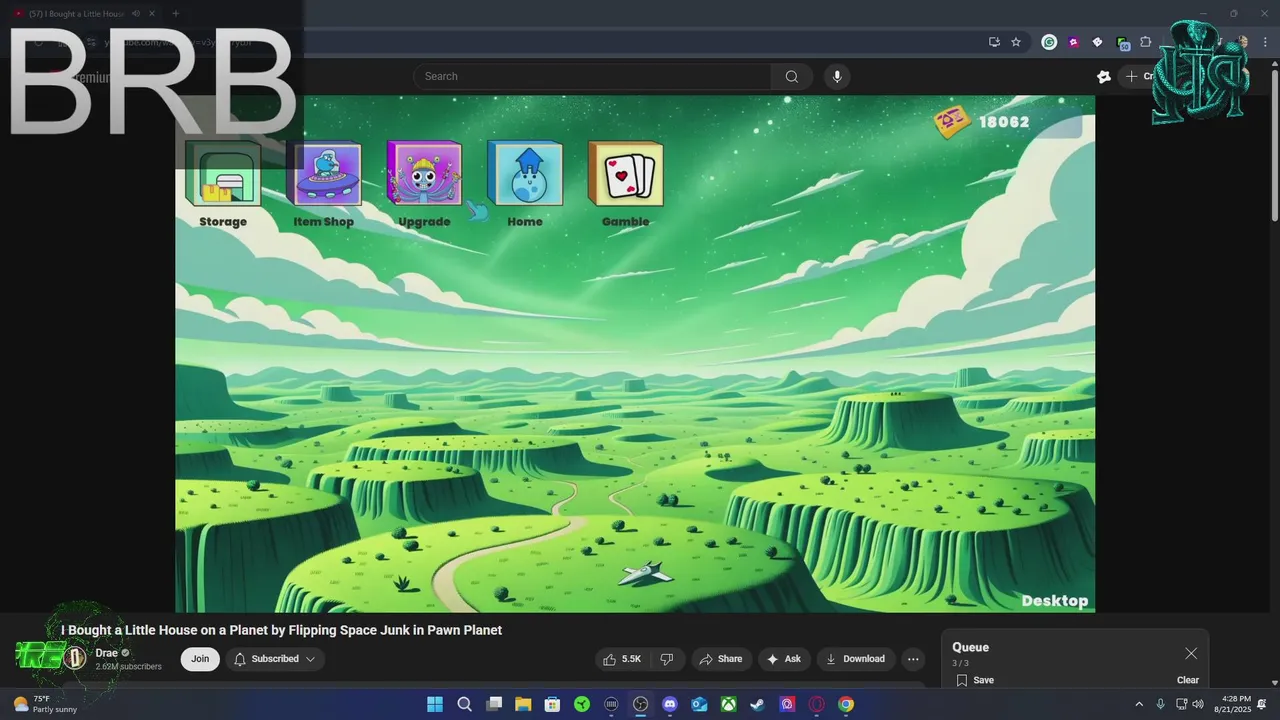Mute the YouTube tab via its speaker icon
Screen dimensions: 1280x720
pyautogui.click(x=136, y=14)
